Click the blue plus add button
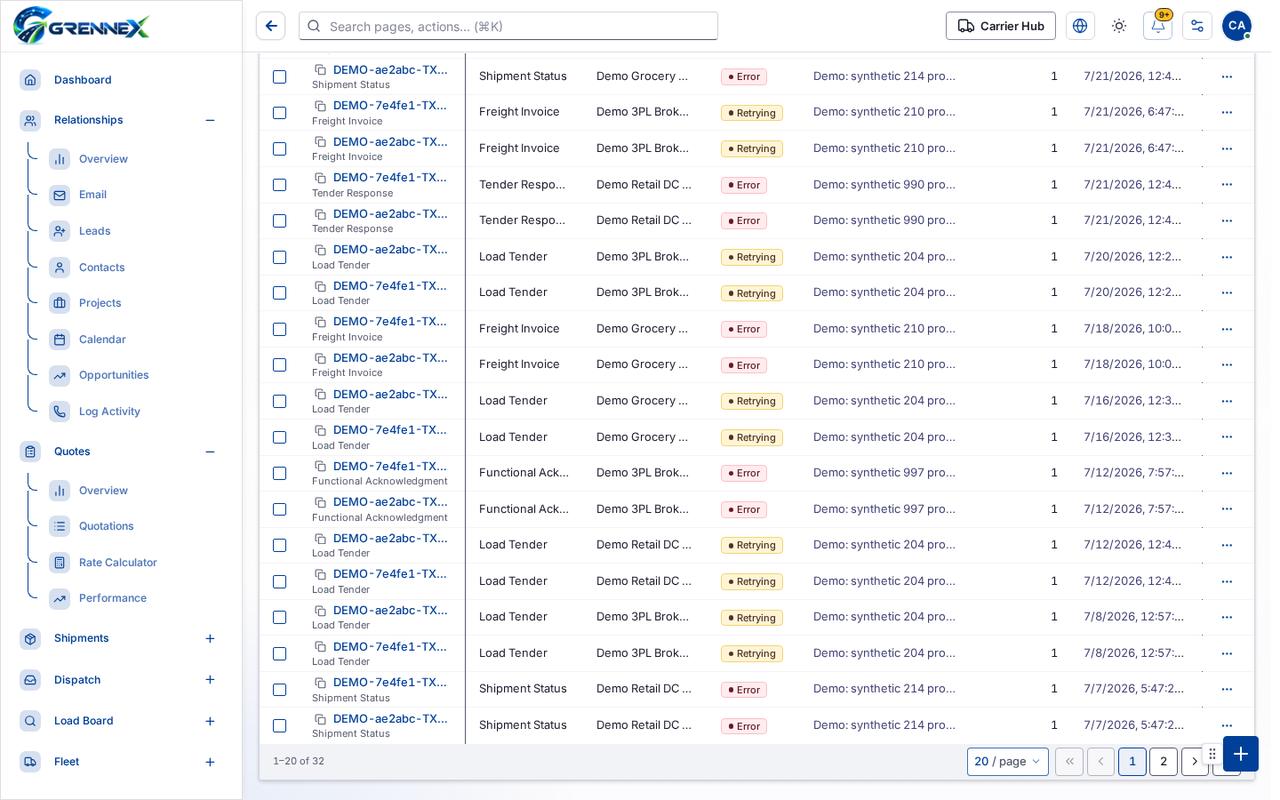 click(x=1241, y=754)
